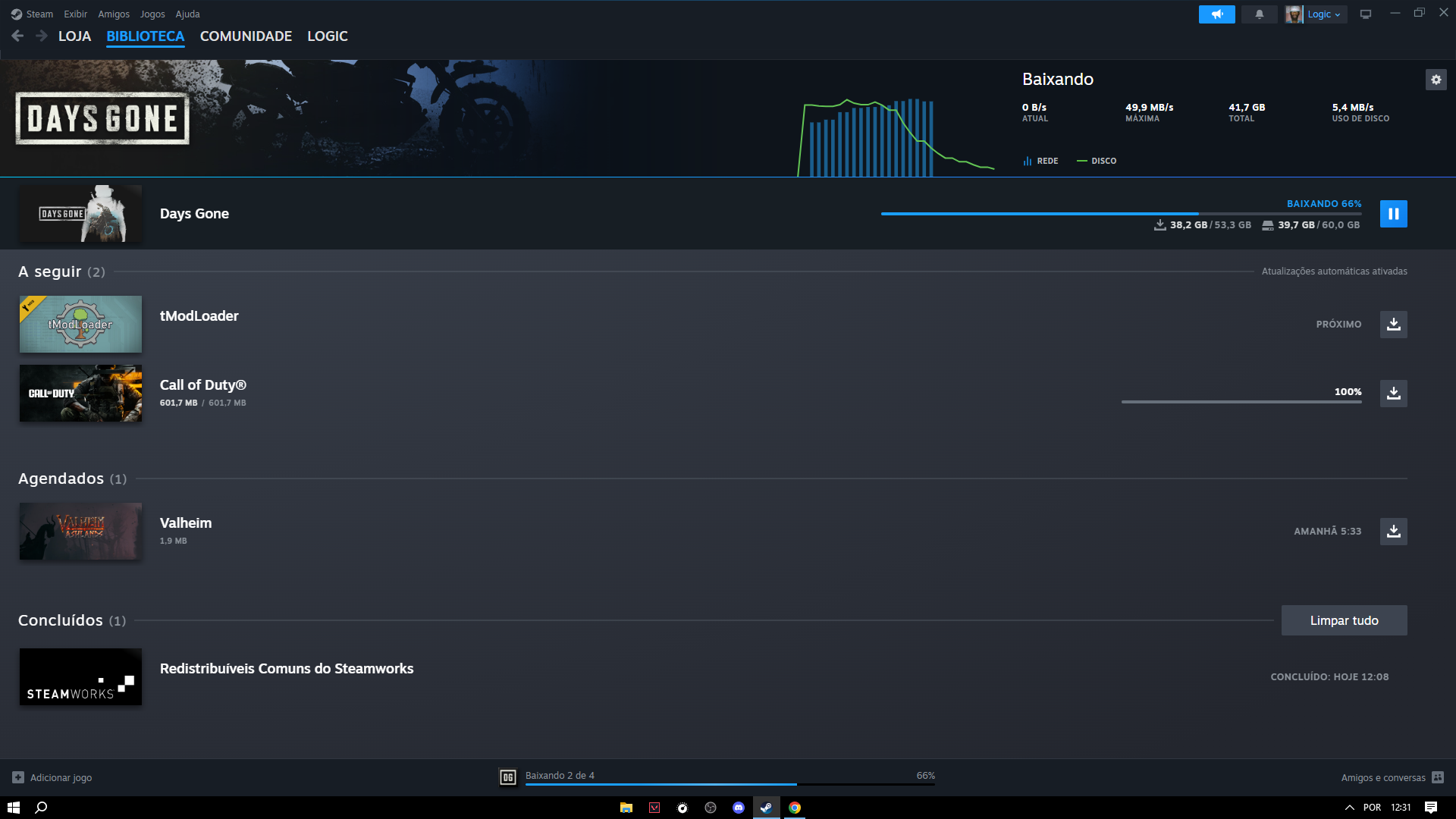Image resolution: width=1456 pixels, height=819 pixels.
Task: Go forward with the right arrow
Action: tap(42, 36)
